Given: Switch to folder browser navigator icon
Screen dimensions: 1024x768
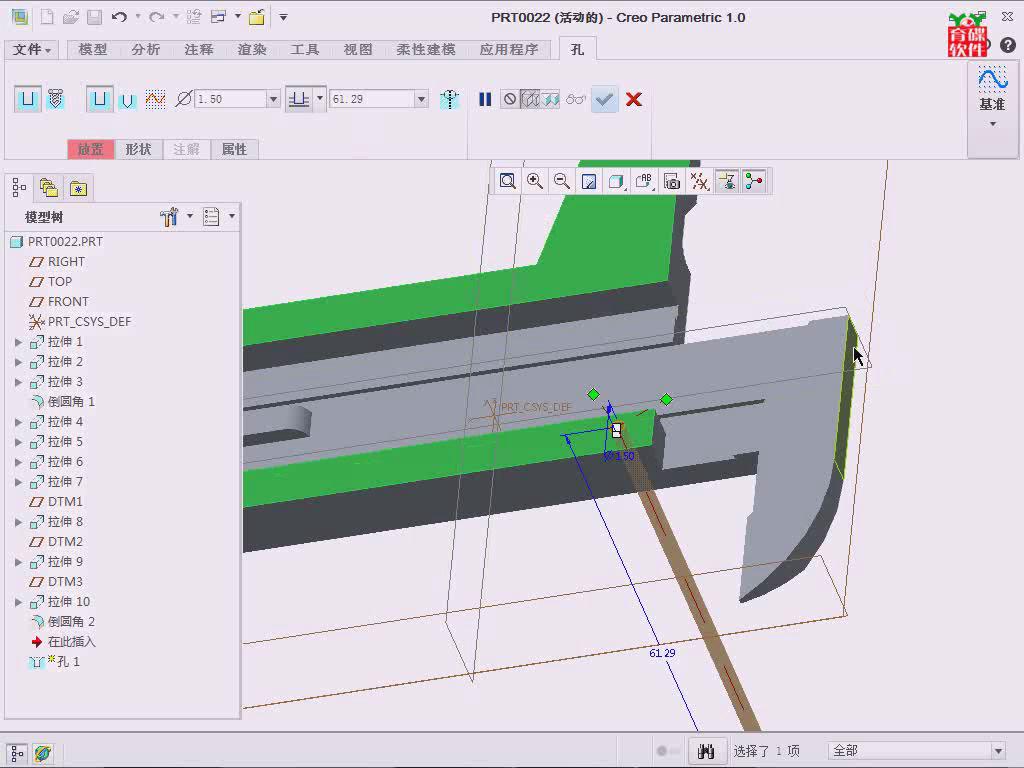Looking at the screenshot, I should point(49,188).
